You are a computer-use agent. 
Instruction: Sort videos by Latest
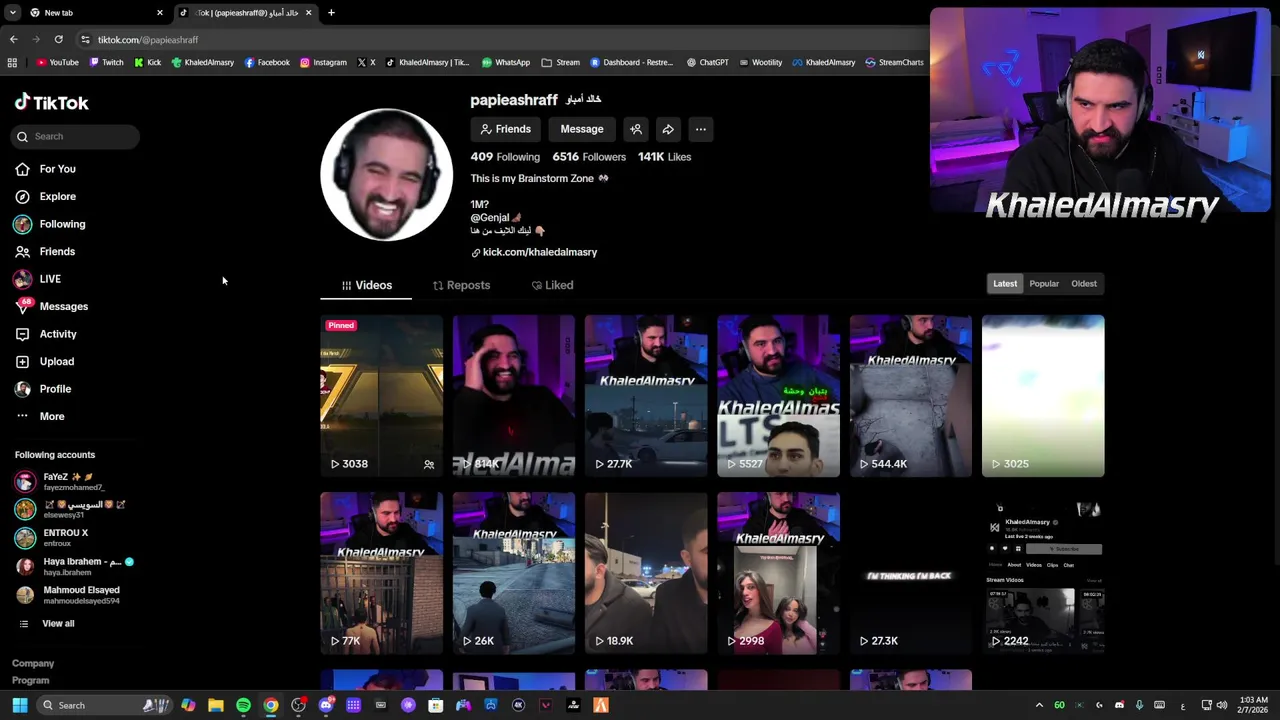[x=1005, y=284]
